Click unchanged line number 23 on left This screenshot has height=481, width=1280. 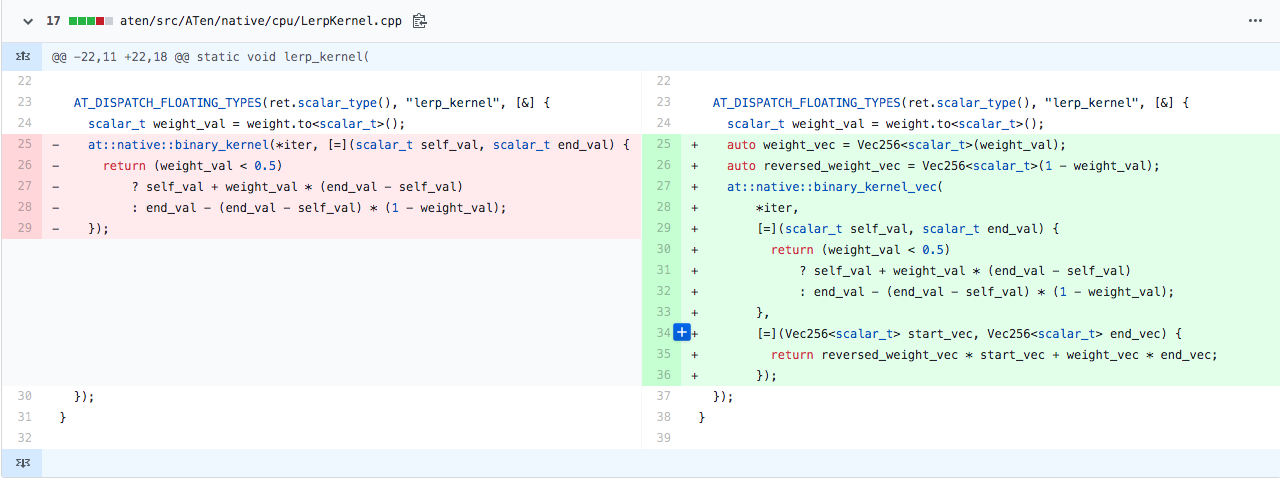[x=24, y=103]
